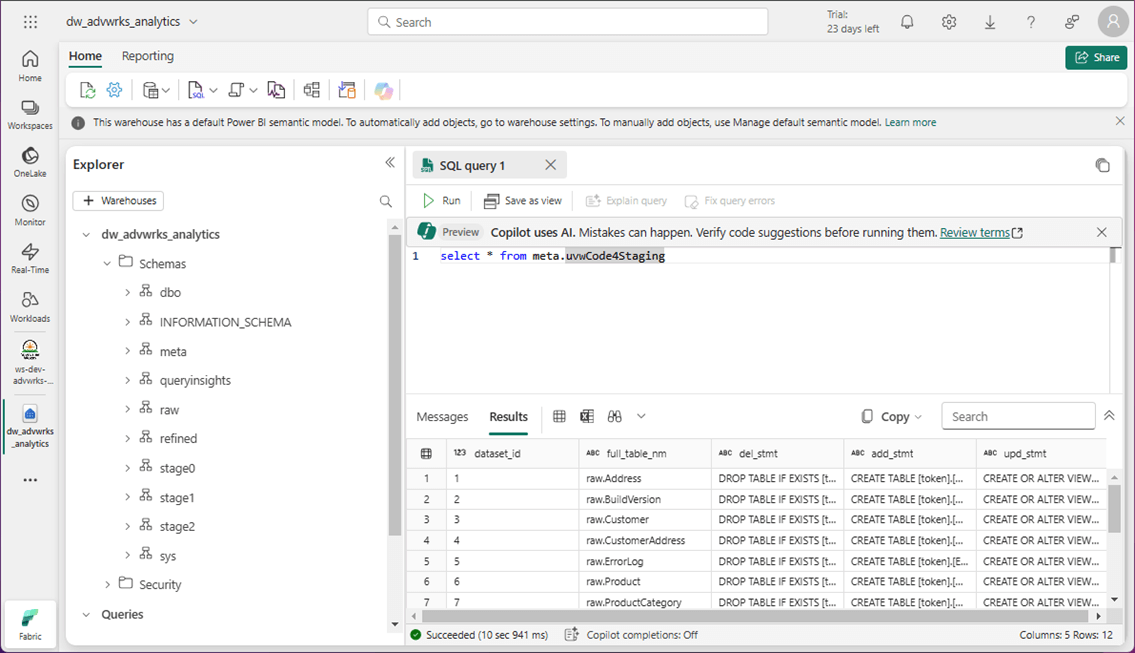Toggle Copilot completions Off status
Viewport: 1135px width, 653px height.
(631, 635)
